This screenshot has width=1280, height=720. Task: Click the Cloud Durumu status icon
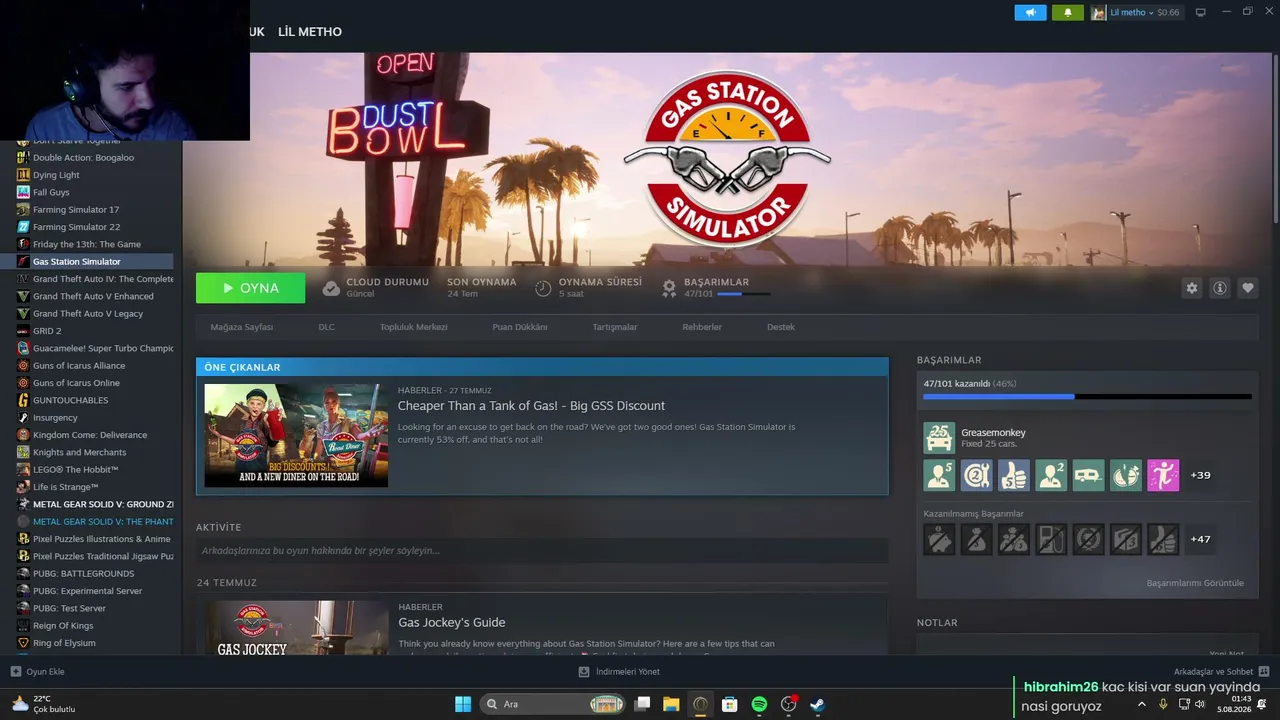[x=331, y=288]
